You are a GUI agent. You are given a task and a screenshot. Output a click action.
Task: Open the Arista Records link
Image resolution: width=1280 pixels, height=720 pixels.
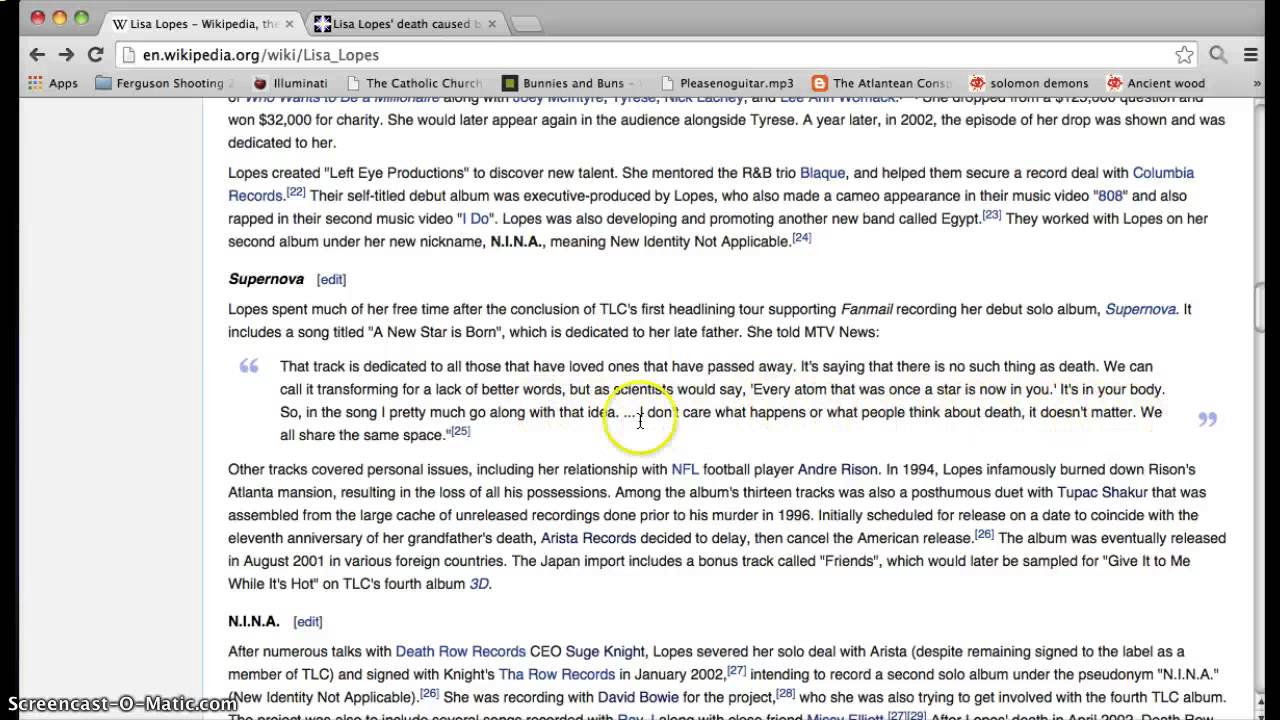589,539
